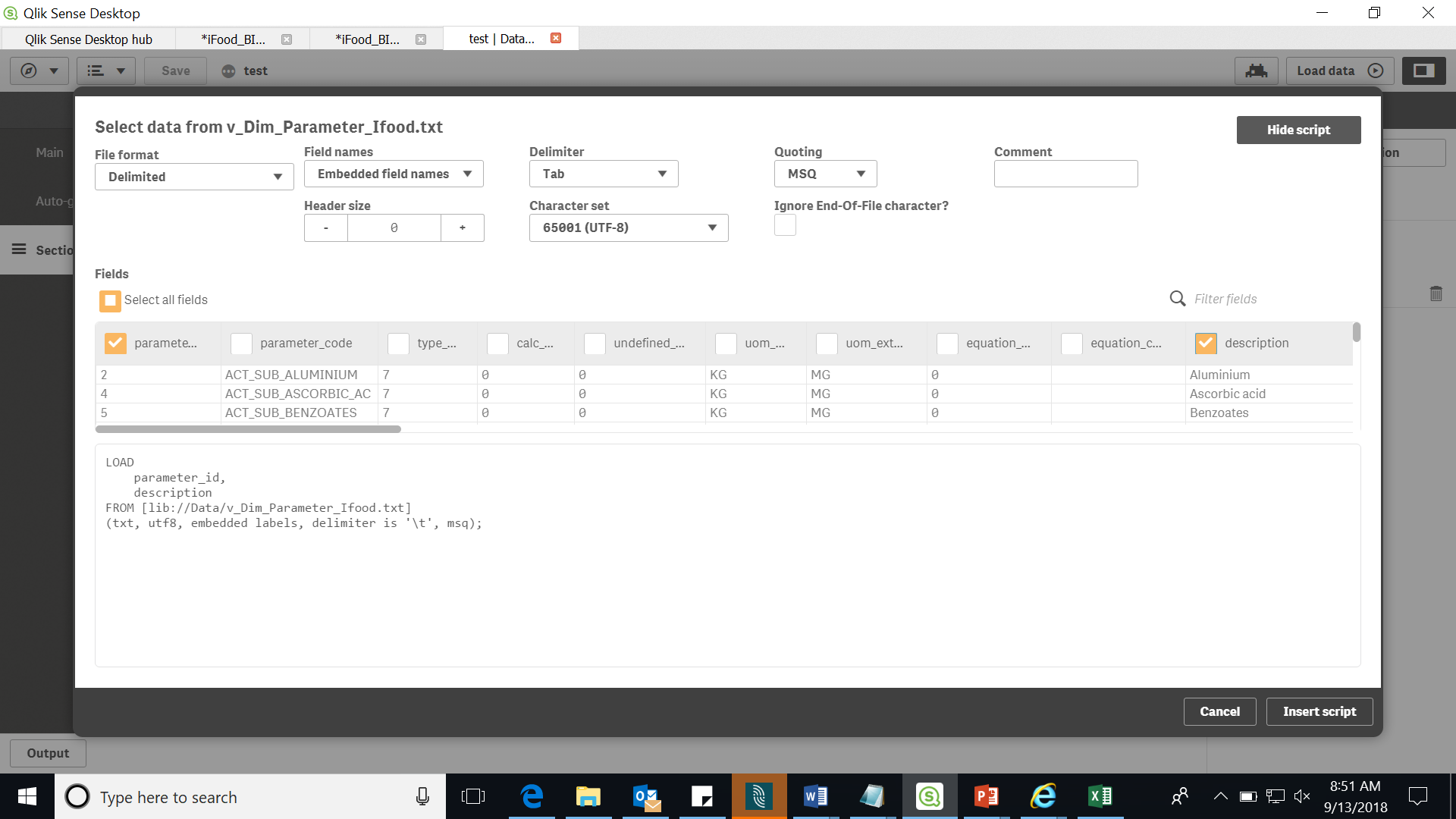This screenshot has width=1456, height=819.
Task: Open the Character set dropdown
Action: [629, 227]
